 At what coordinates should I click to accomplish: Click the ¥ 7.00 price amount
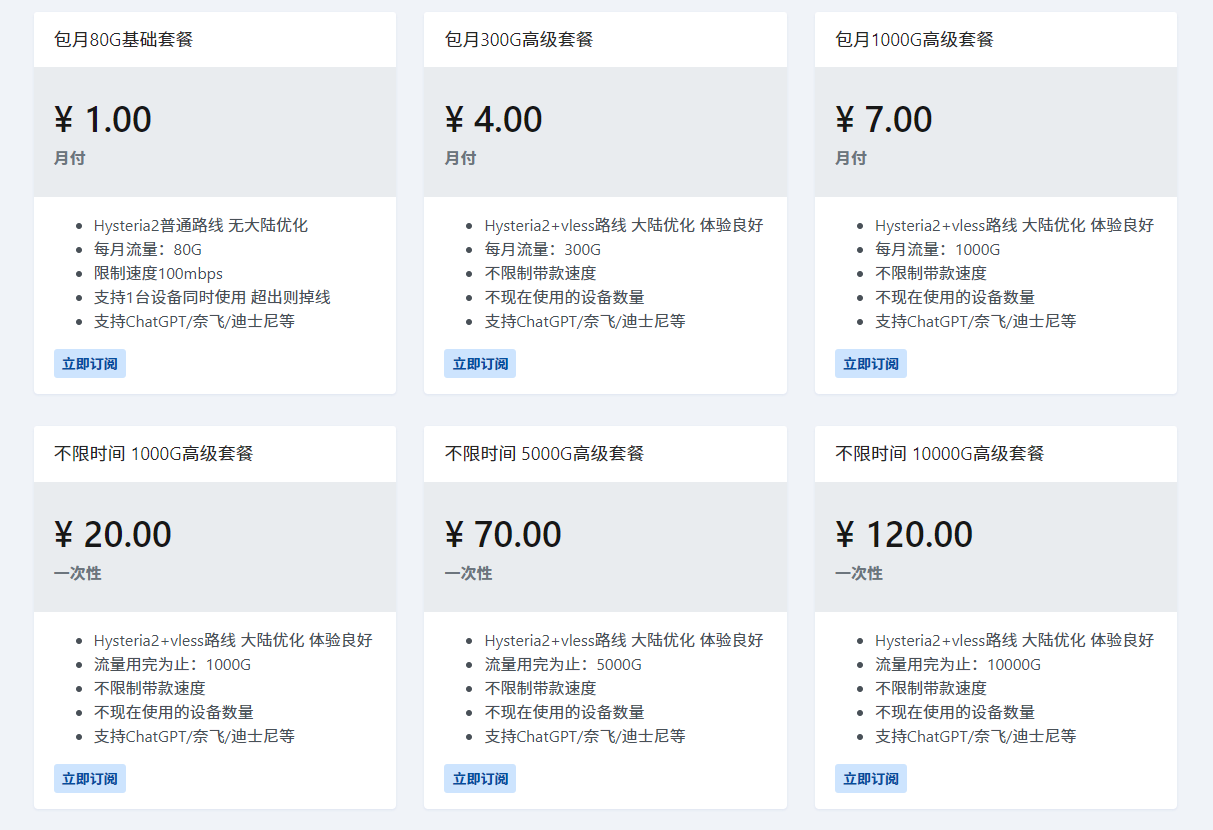[884, 120]
